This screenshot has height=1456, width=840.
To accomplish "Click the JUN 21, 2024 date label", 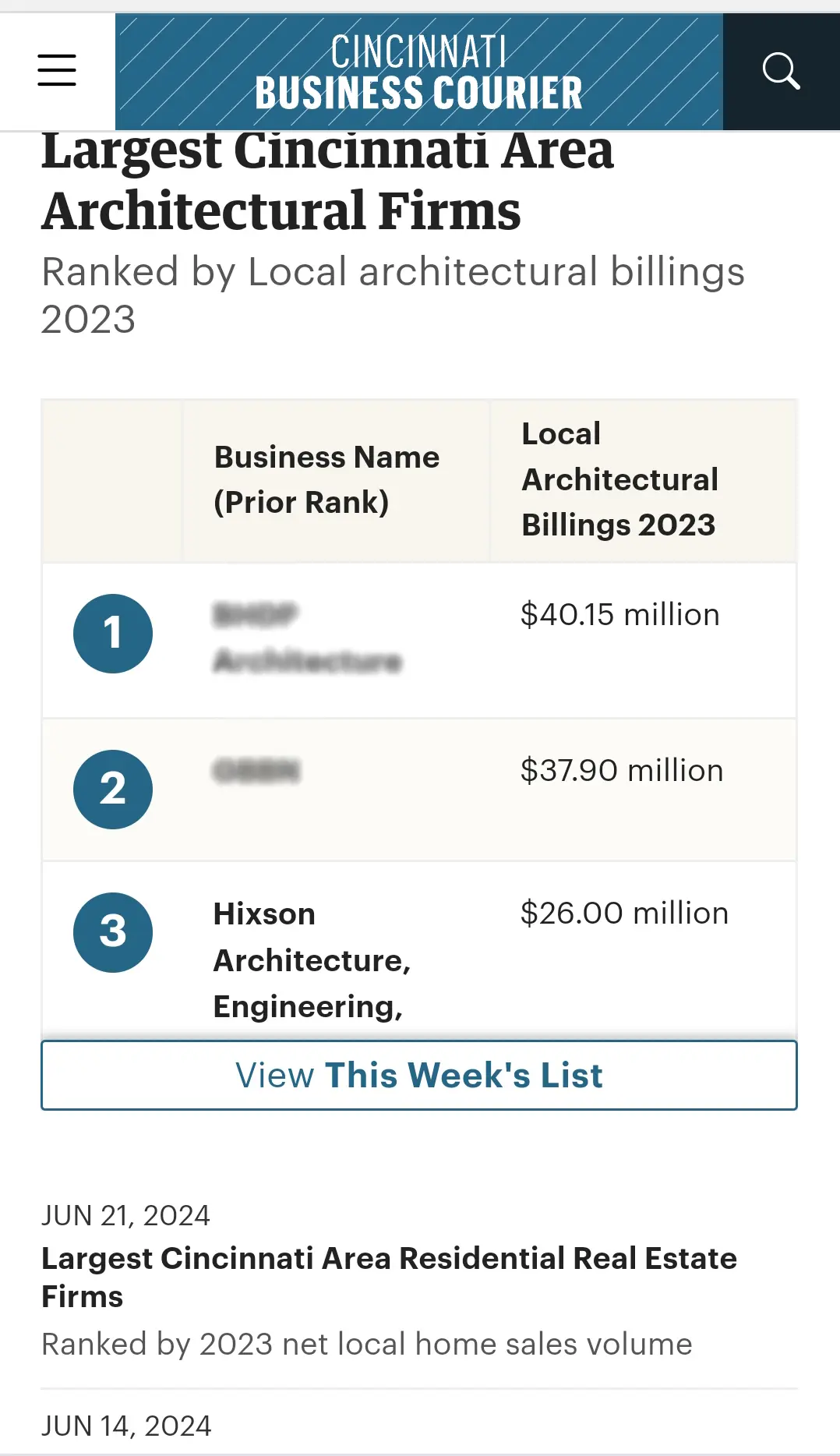I will pos(126,1214).
